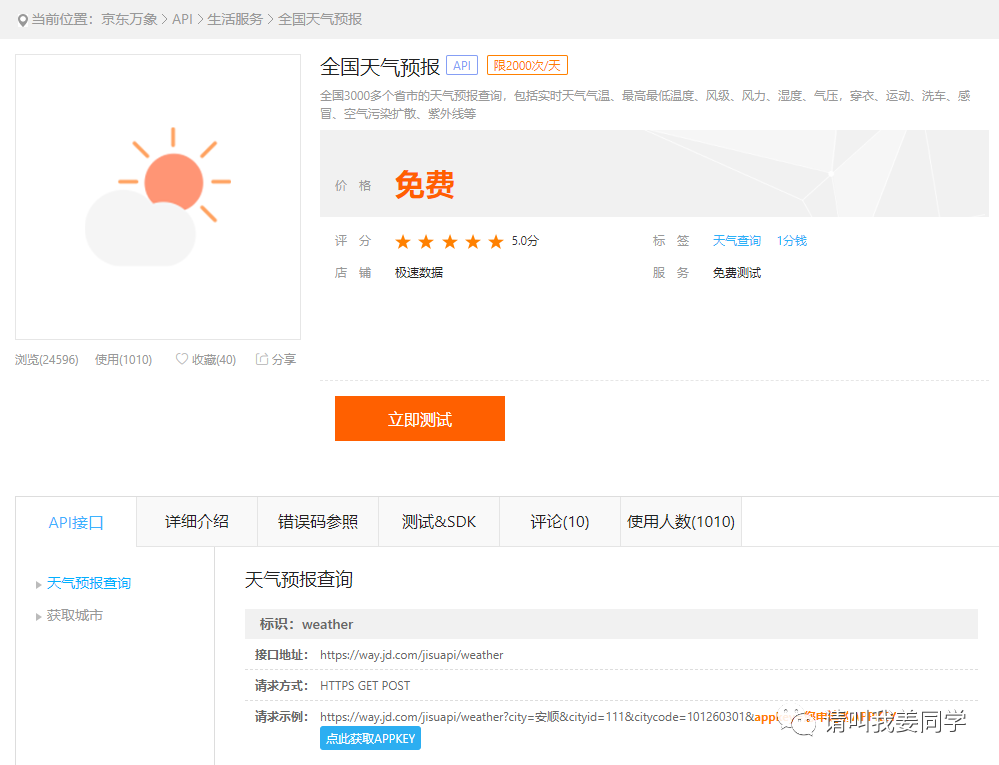
Task: Click the 免费测试 service text
Action: (737, 273)
